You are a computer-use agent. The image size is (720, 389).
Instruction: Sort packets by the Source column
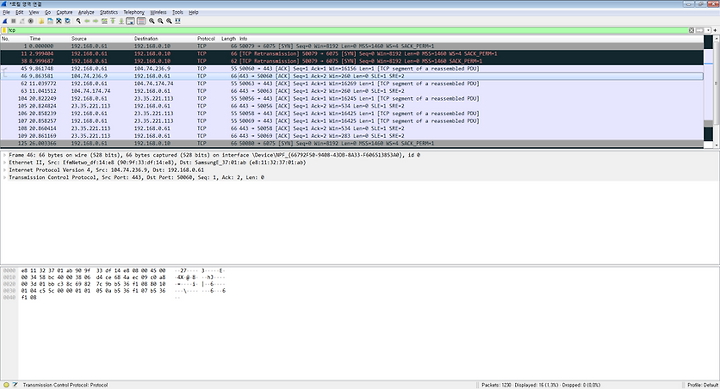pos(79,39)
